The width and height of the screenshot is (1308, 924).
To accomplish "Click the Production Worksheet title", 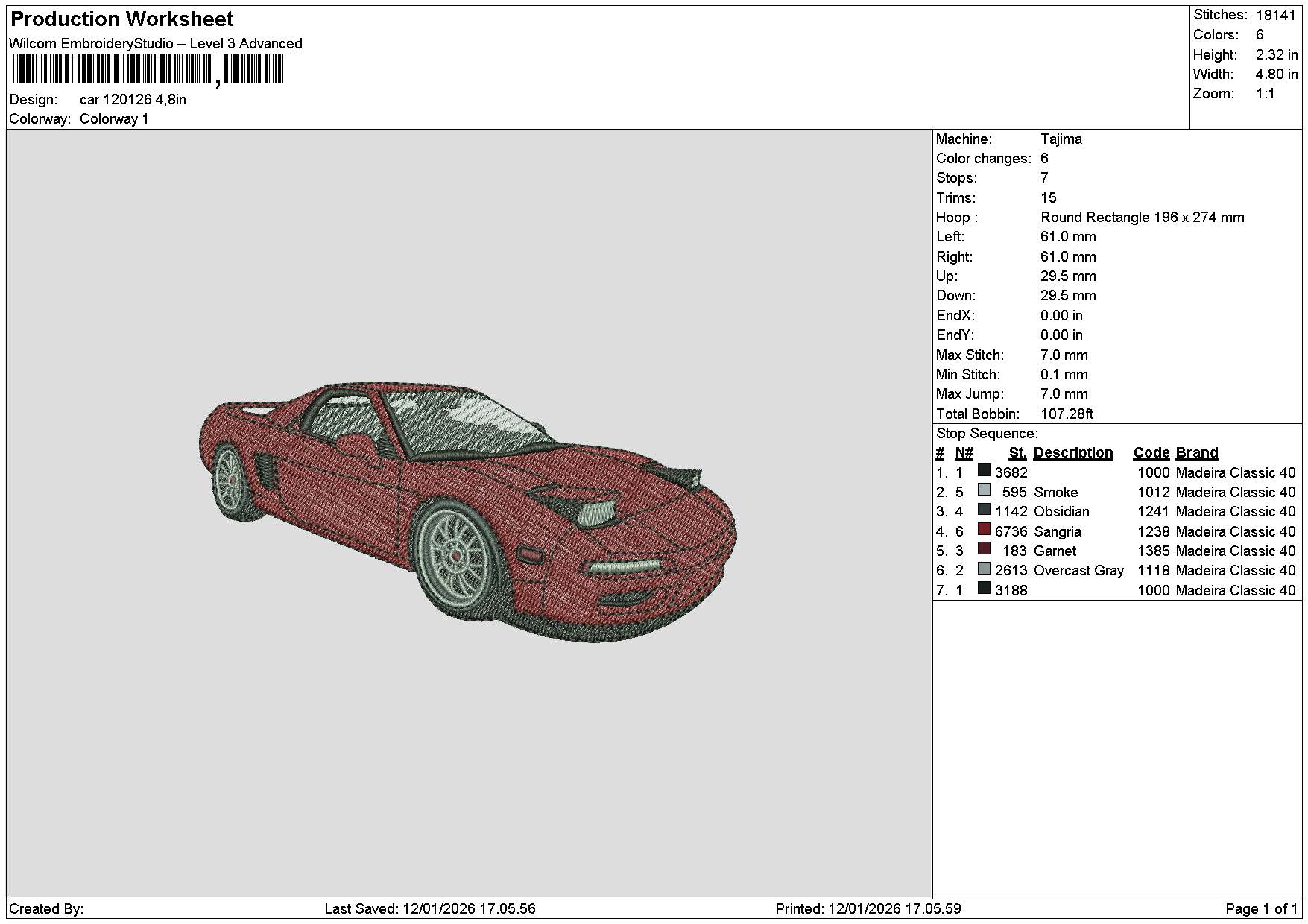I will click(122, 19).
